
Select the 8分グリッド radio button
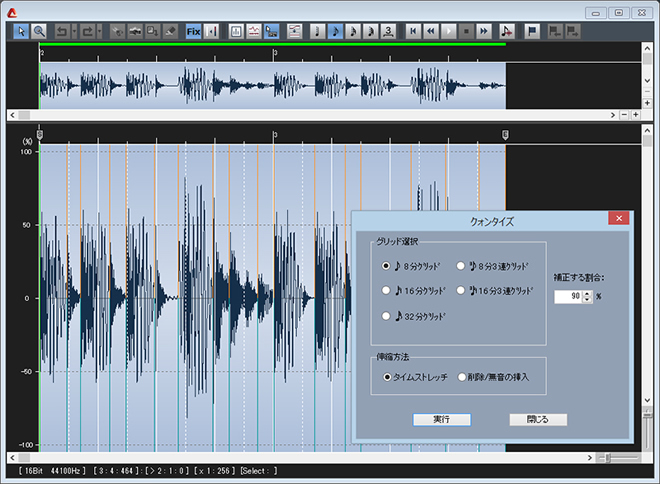tap(386, 266)
